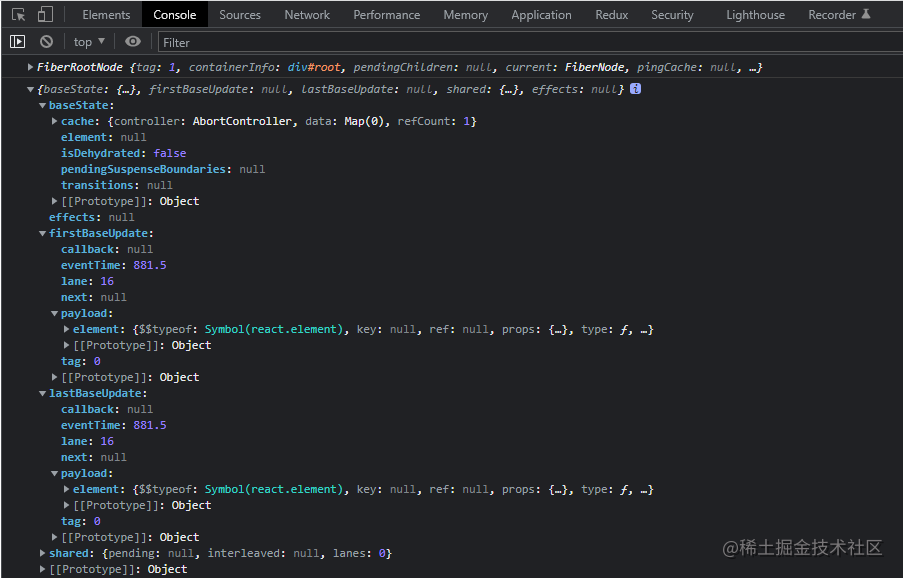This screenshot has width=903, height=578.
Task: Activate the inspect element picker icon
Action: click(x=18, y=14)
